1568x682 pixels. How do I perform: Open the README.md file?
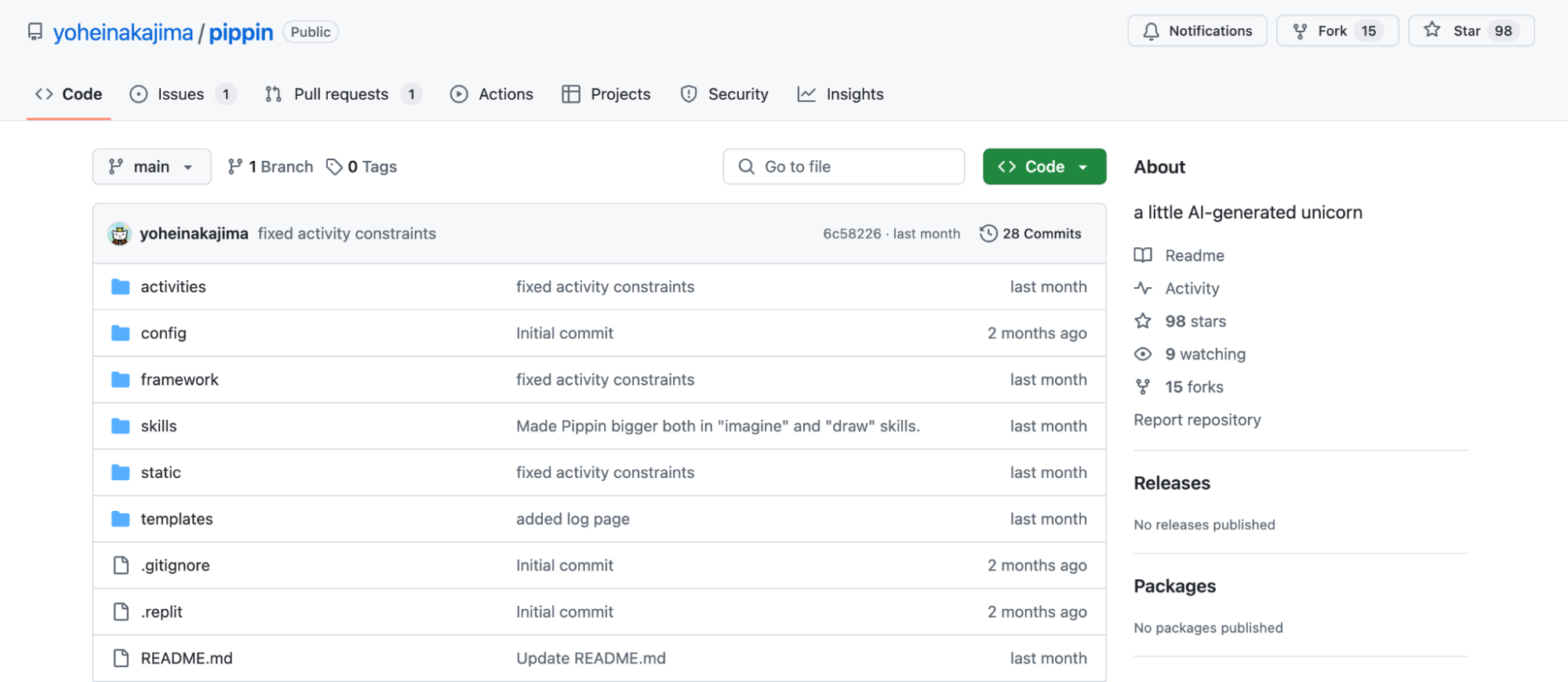point(187,658)
